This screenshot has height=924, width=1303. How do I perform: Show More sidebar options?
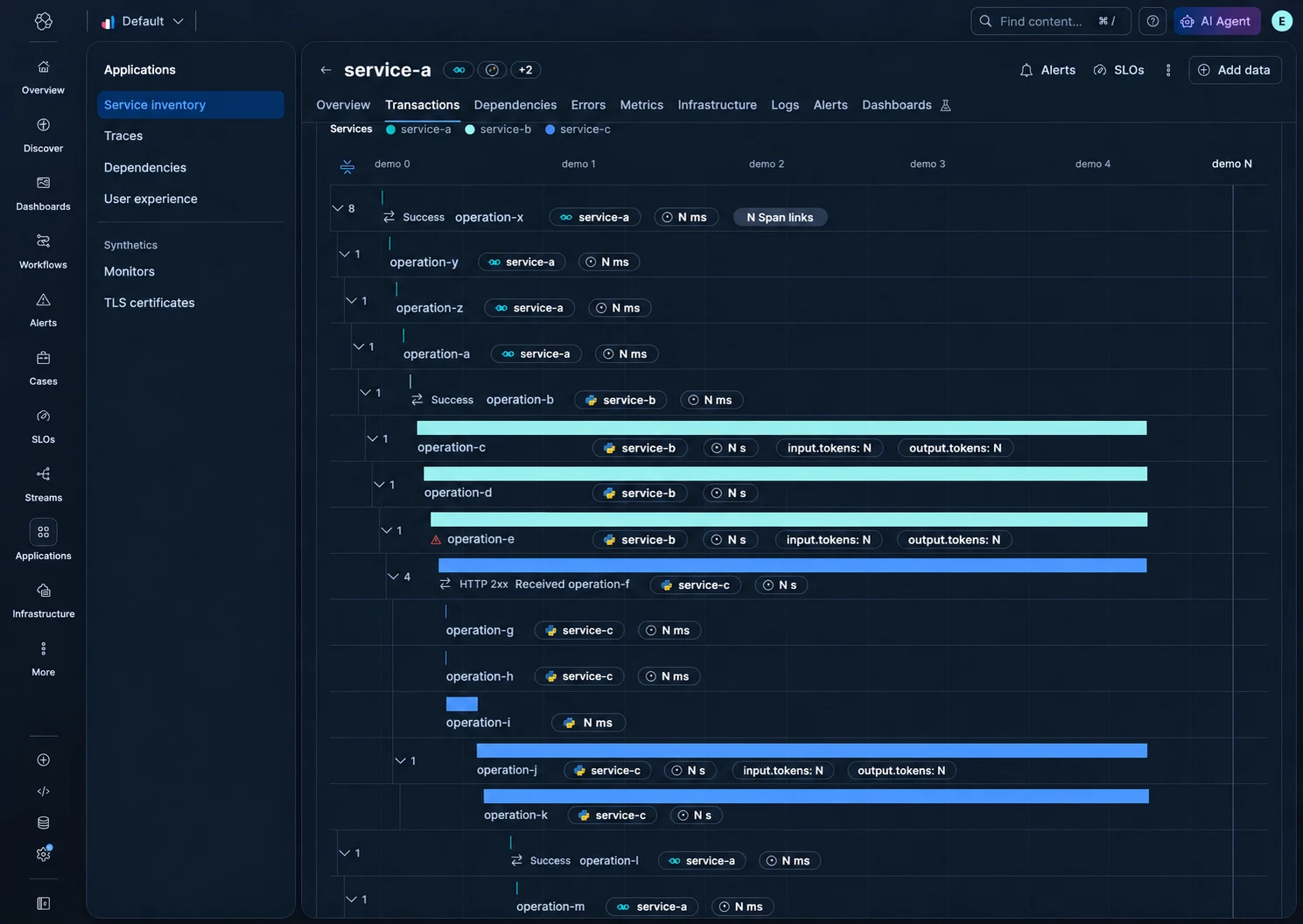pos(43,659)
